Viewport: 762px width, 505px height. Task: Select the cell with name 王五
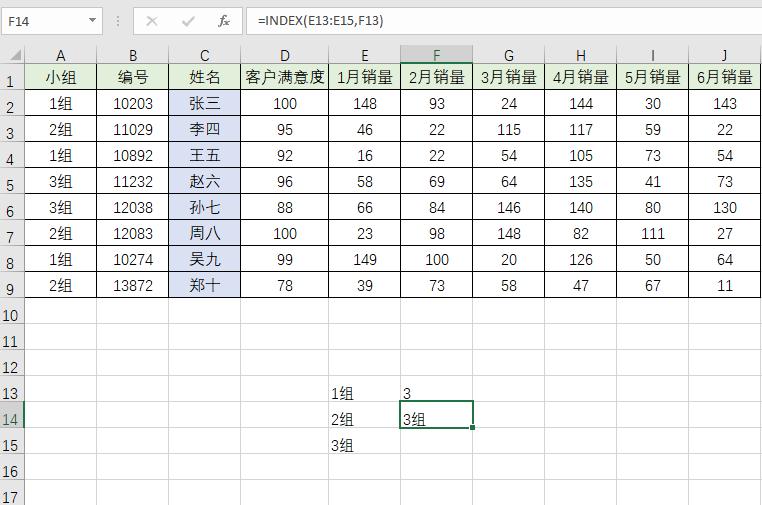[205, 155]
